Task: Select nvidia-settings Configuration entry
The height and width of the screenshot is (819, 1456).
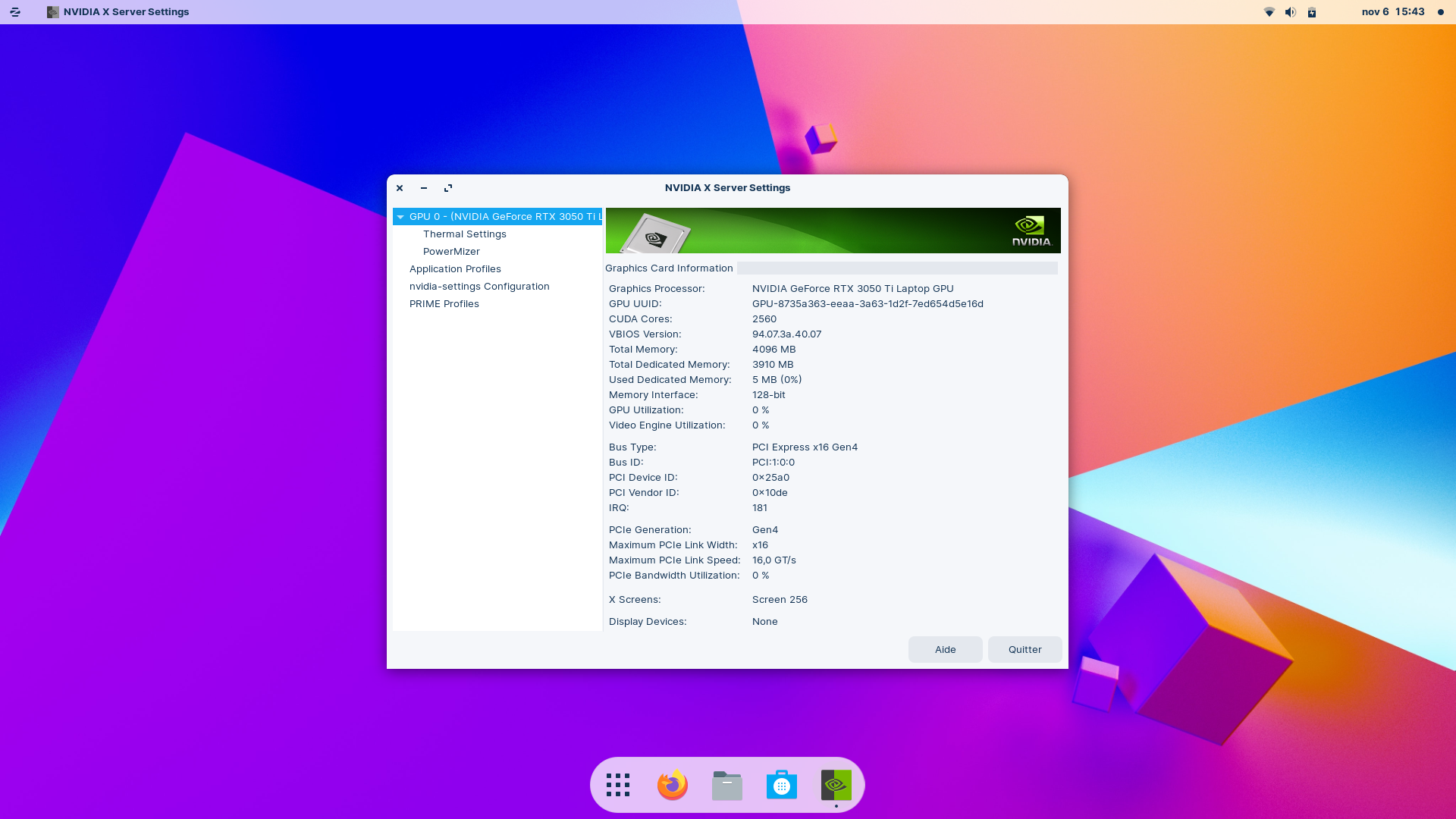Action: pos(479,287)
